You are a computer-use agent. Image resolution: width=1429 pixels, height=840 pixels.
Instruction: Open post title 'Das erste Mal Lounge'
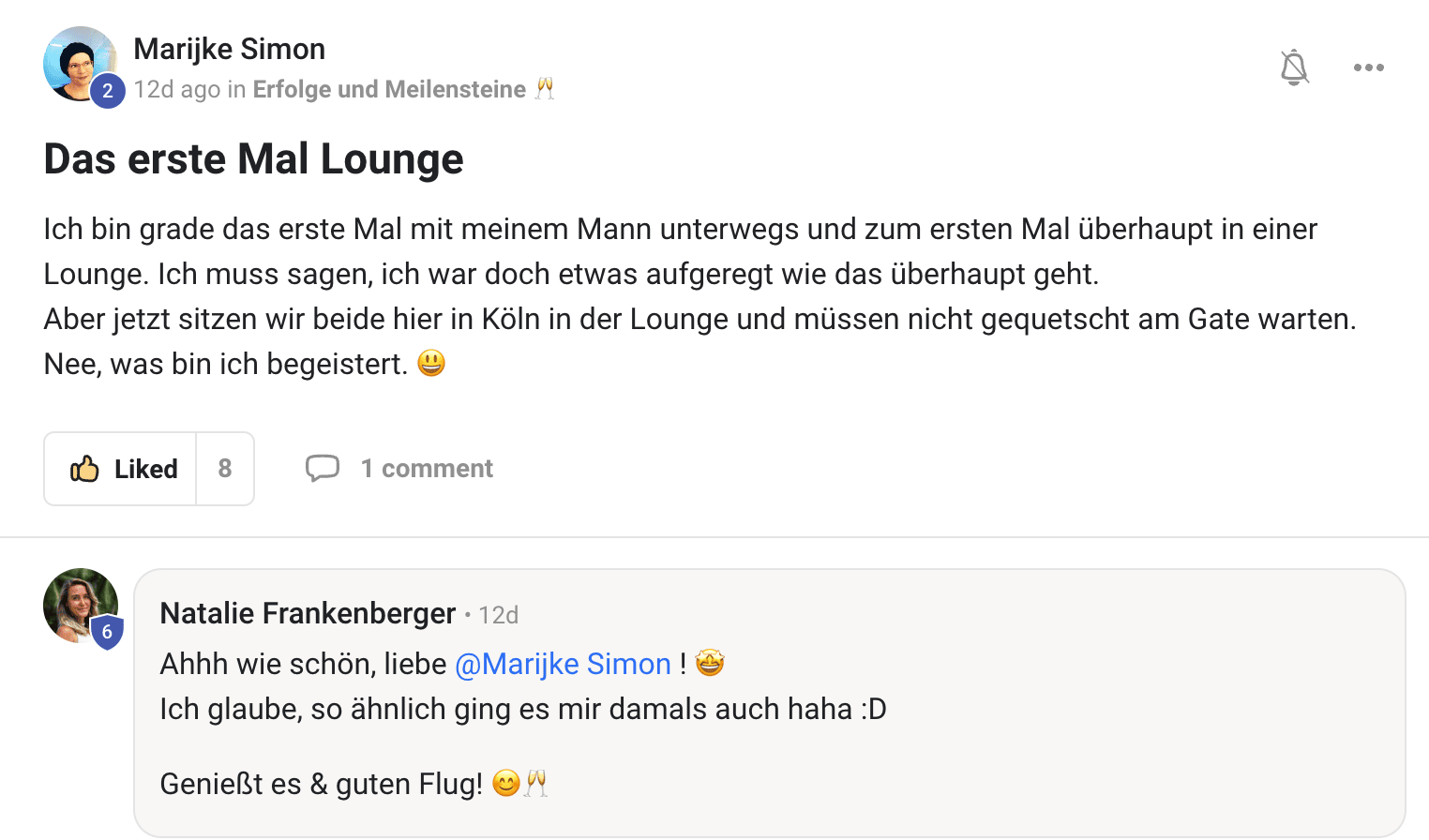(253, 159)
